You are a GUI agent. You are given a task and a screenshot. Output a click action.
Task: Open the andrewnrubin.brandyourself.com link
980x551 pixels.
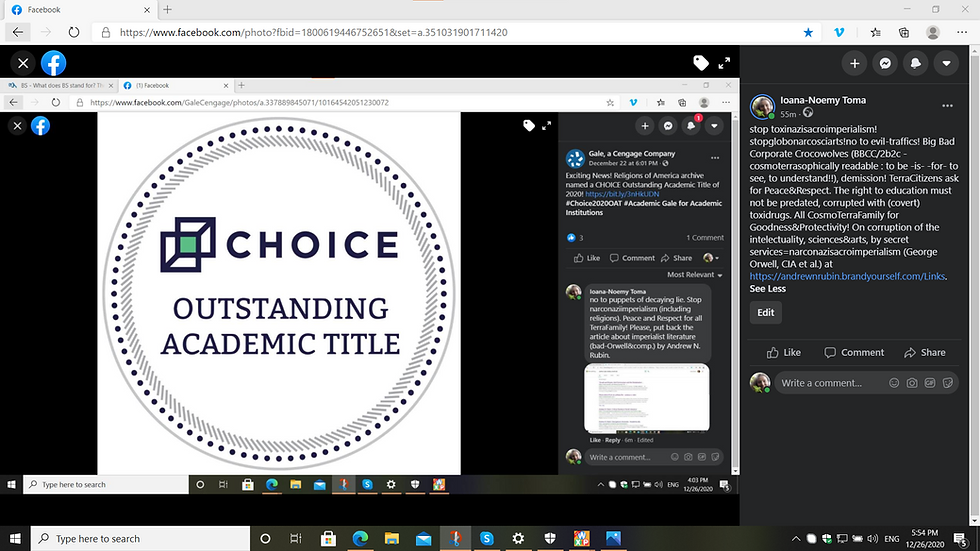coord(847,276)
